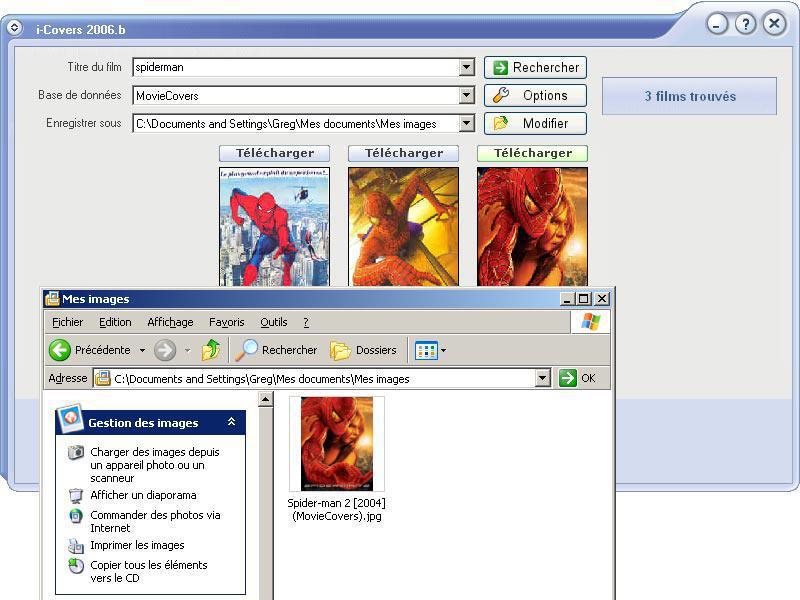Open i-Covers help question mark button

pyautogui.click(x=745, y=24)
